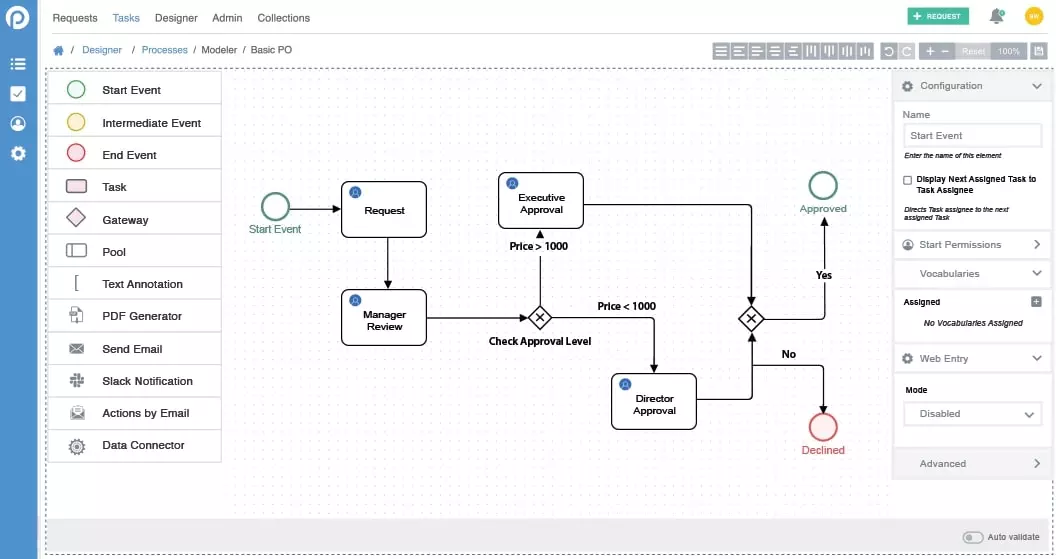Save the process with the disk icon
The height and width of the screenshot is (559, 1056).
click(x=1039, y=51)
